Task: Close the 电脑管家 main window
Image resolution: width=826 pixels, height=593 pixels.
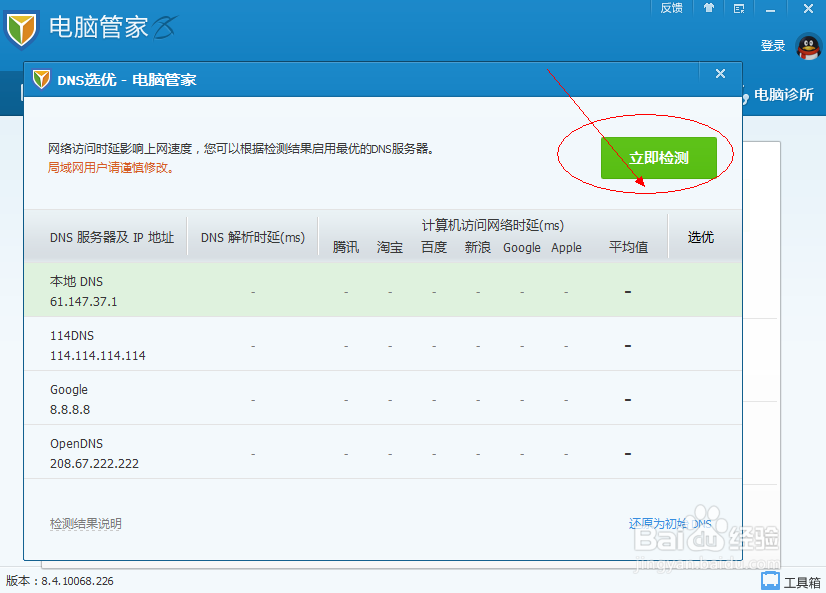Action: tap(808, 8)
